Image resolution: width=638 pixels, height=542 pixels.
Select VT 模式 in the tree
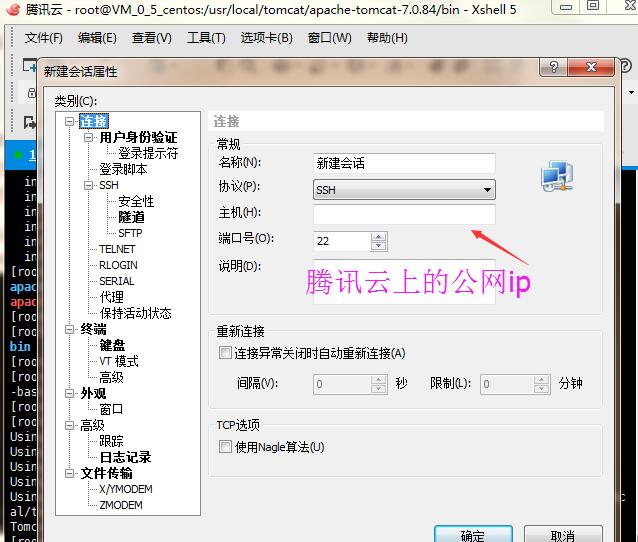point(119,361)
